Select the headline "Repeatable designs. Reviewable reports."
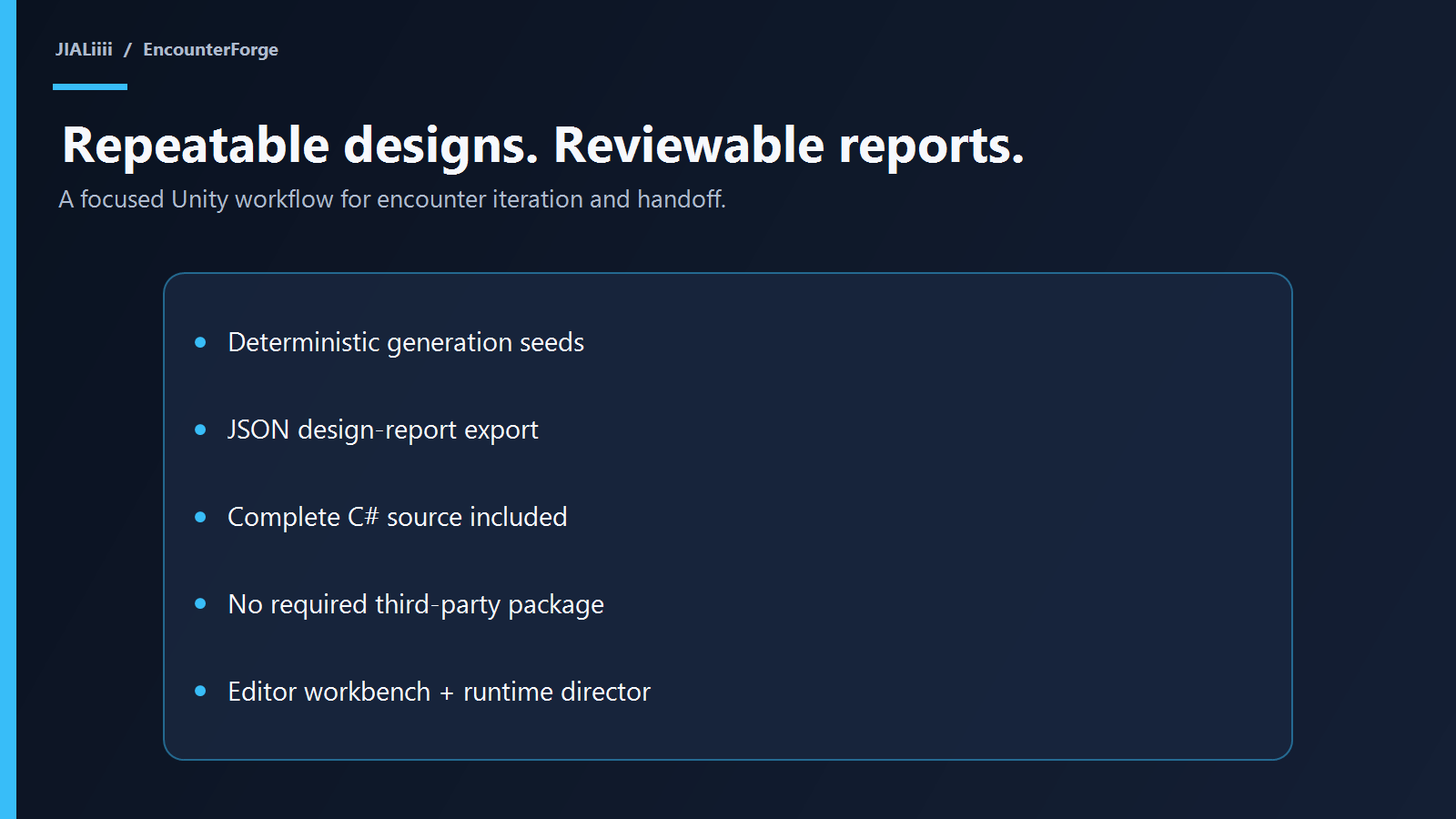The image size is (1456, 819). click(x=543, y=146)
